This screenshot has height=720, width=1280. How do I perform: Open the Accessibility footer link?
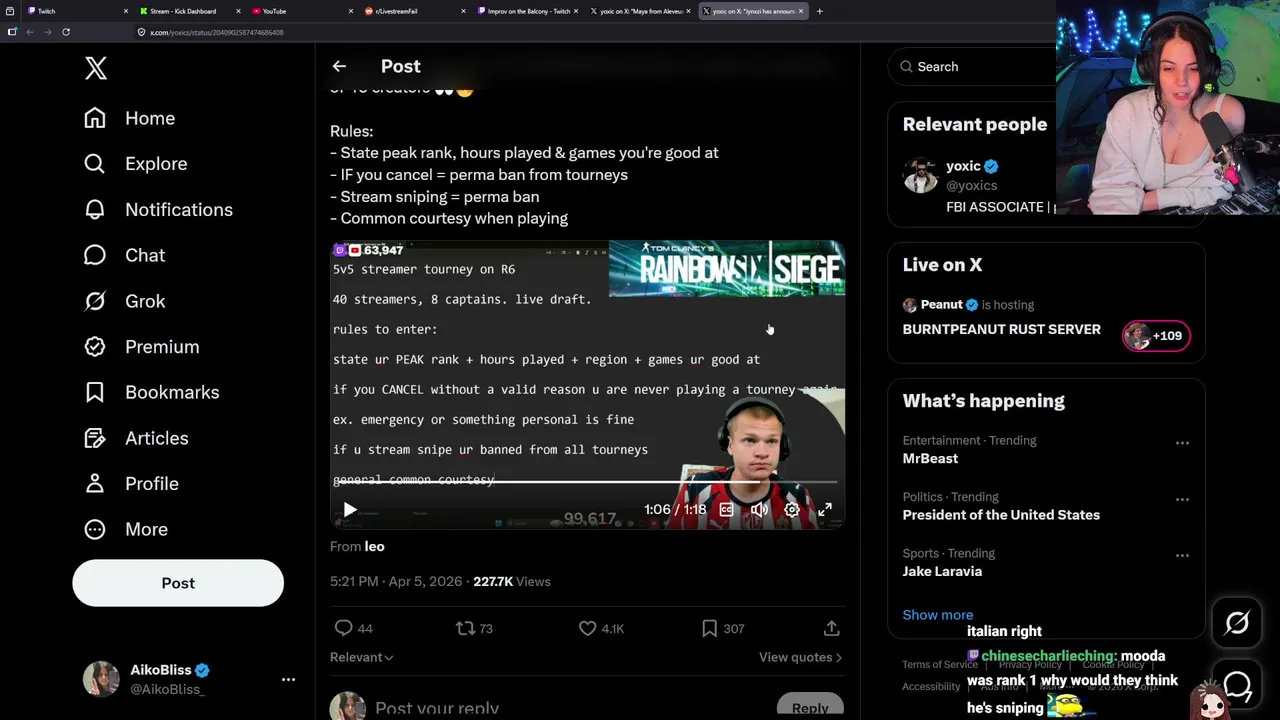coord(931,686)
